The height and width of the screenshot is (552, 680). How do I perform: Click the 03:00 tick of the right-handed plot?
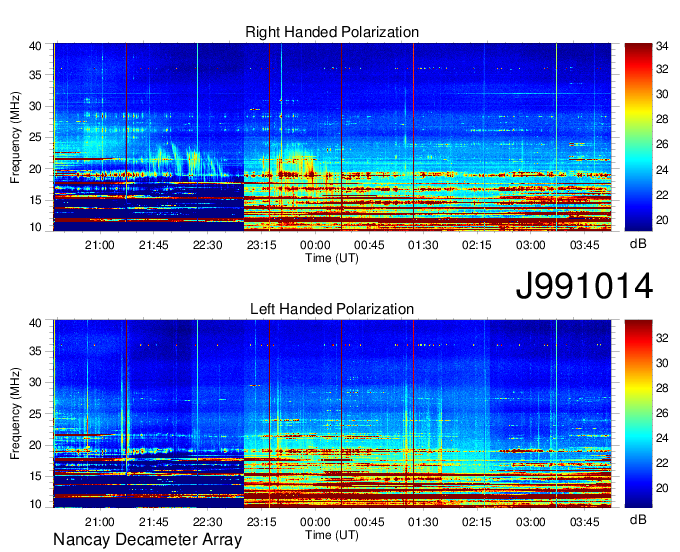(531, 245)
